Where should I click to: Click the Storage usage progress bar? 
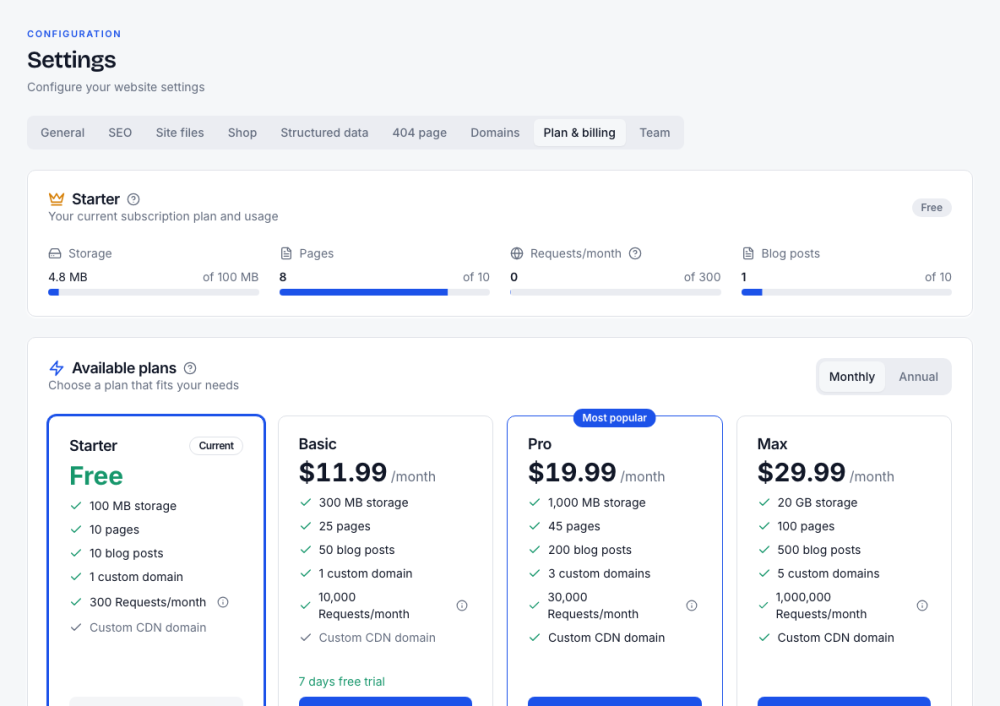154,292
